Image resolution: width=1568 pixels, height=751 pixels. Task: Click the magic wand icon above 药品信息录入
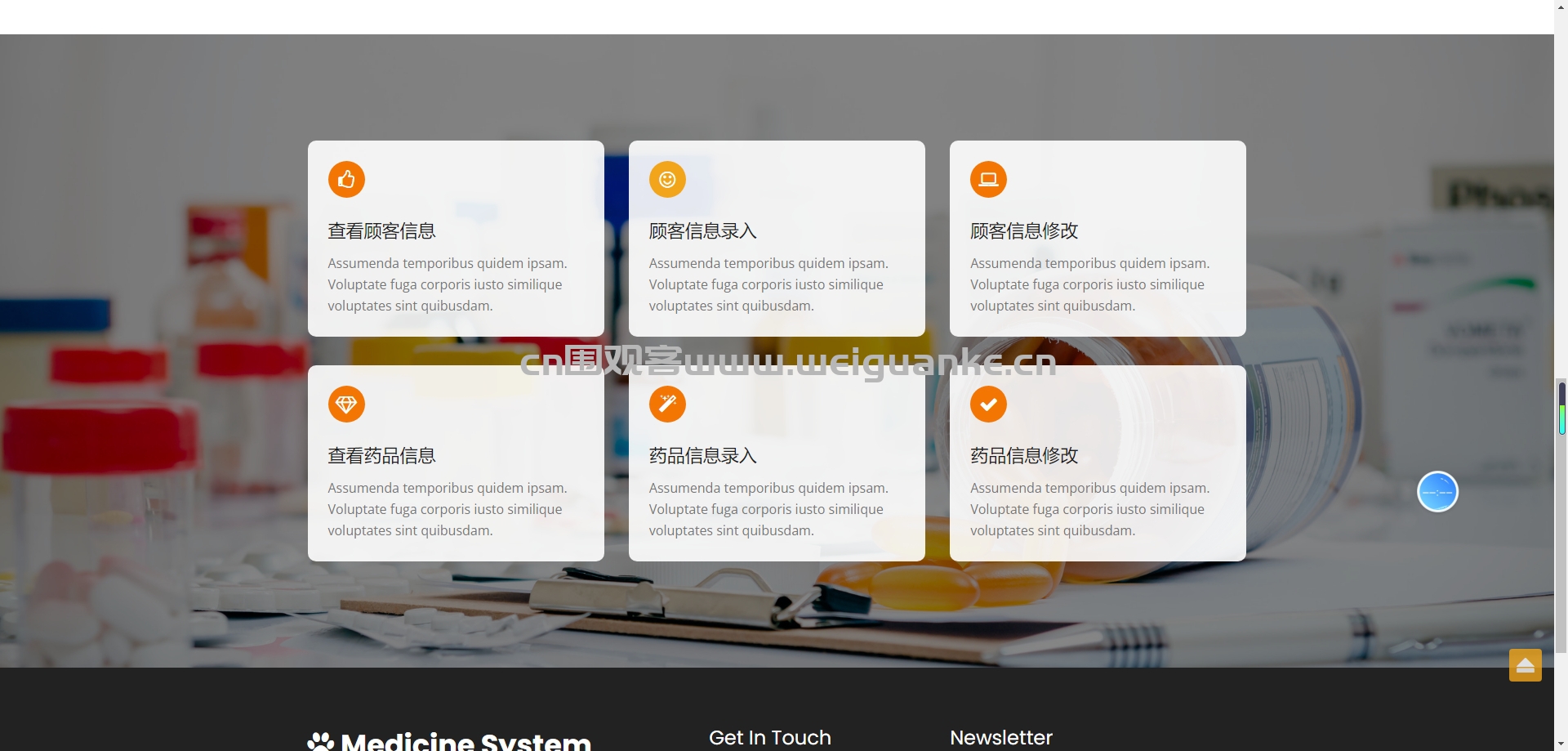click(x=667, y=404)
